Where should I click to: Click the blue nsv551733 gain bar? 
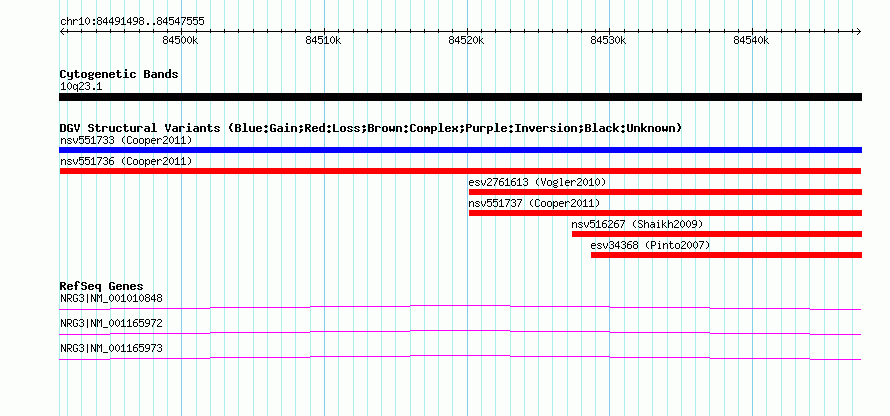(x=460, y=150)
